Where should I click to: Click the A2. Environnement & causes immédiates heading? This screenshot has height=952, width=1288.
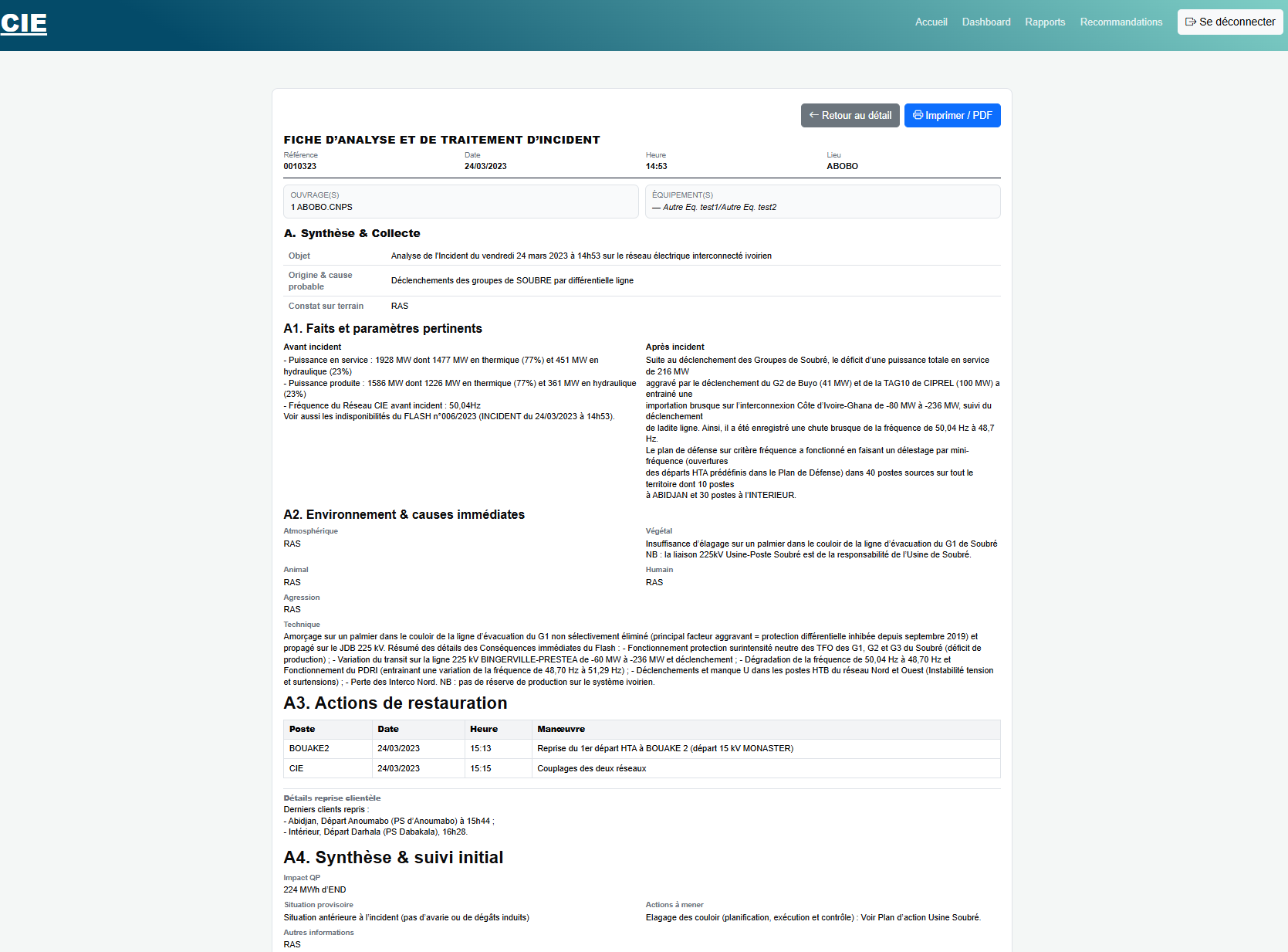(x=404, y=514)
